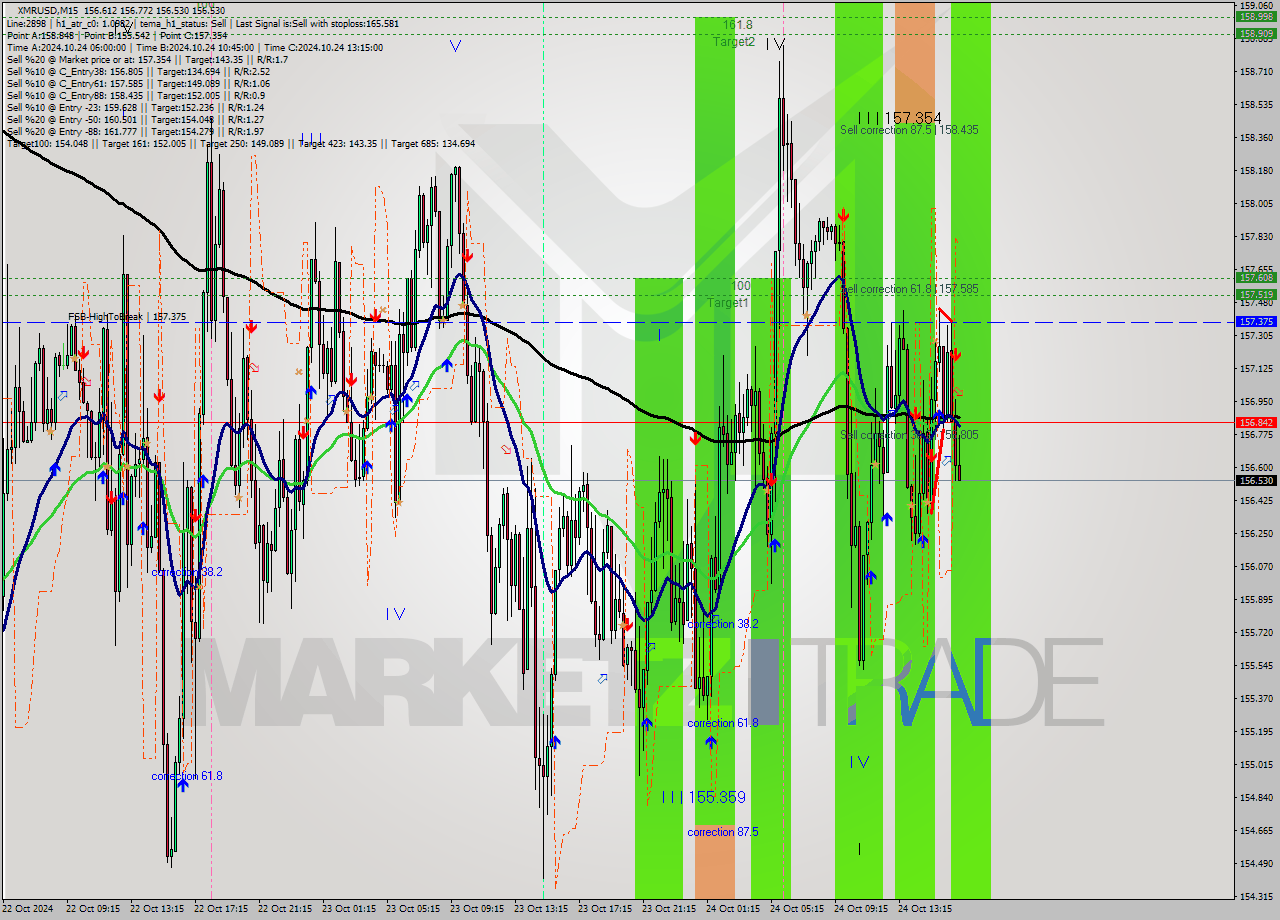Viewport: 1280px width, 920px height.
Task: Click the black 156.530 current price tag
Action: [1256, 480]
